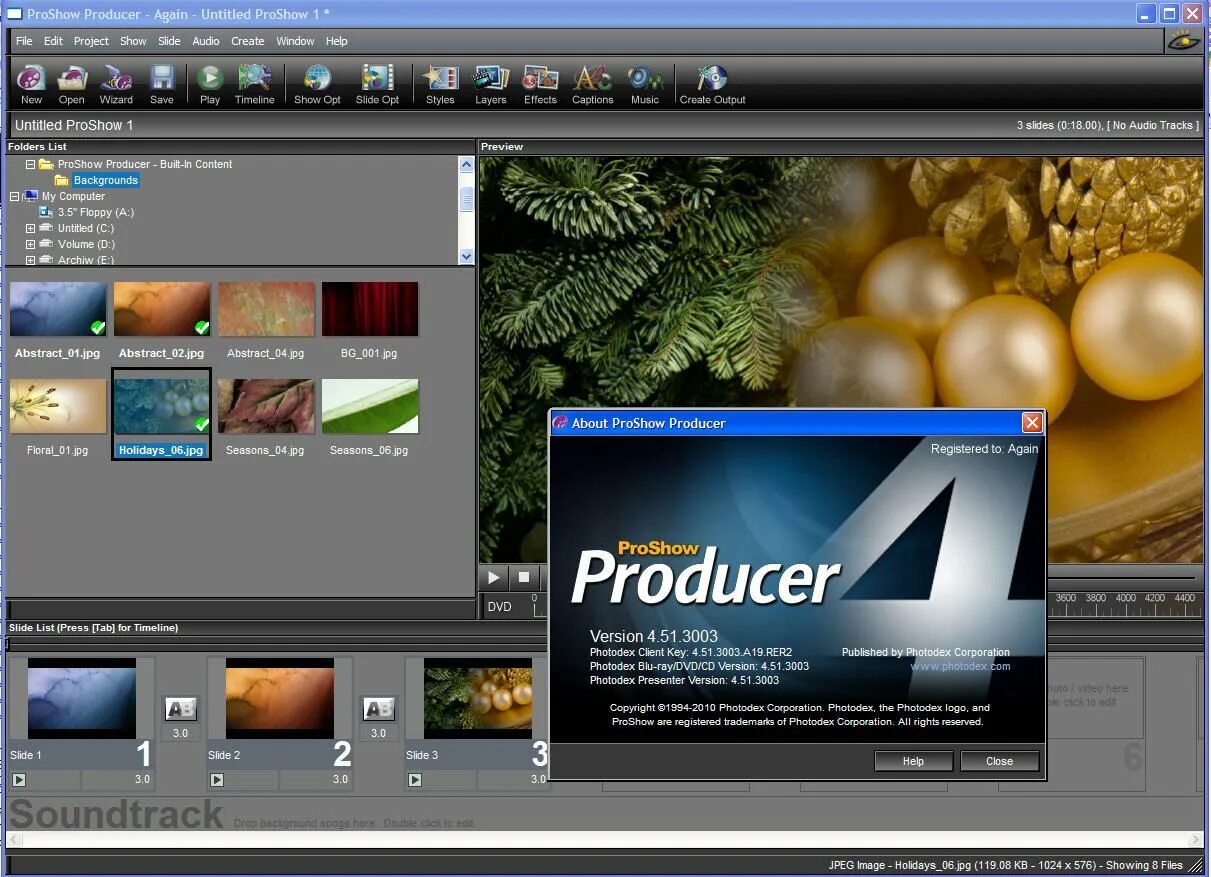
Task: Select the Floral_01.jpg thumbnail
Action: tap(58, 406)
